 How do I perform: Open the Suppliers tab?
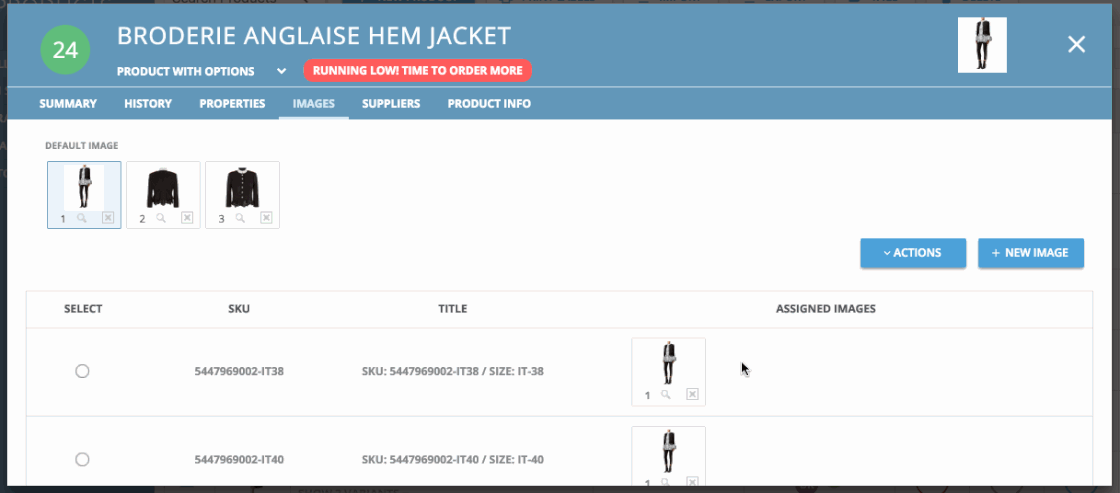[x=391, y=104]
